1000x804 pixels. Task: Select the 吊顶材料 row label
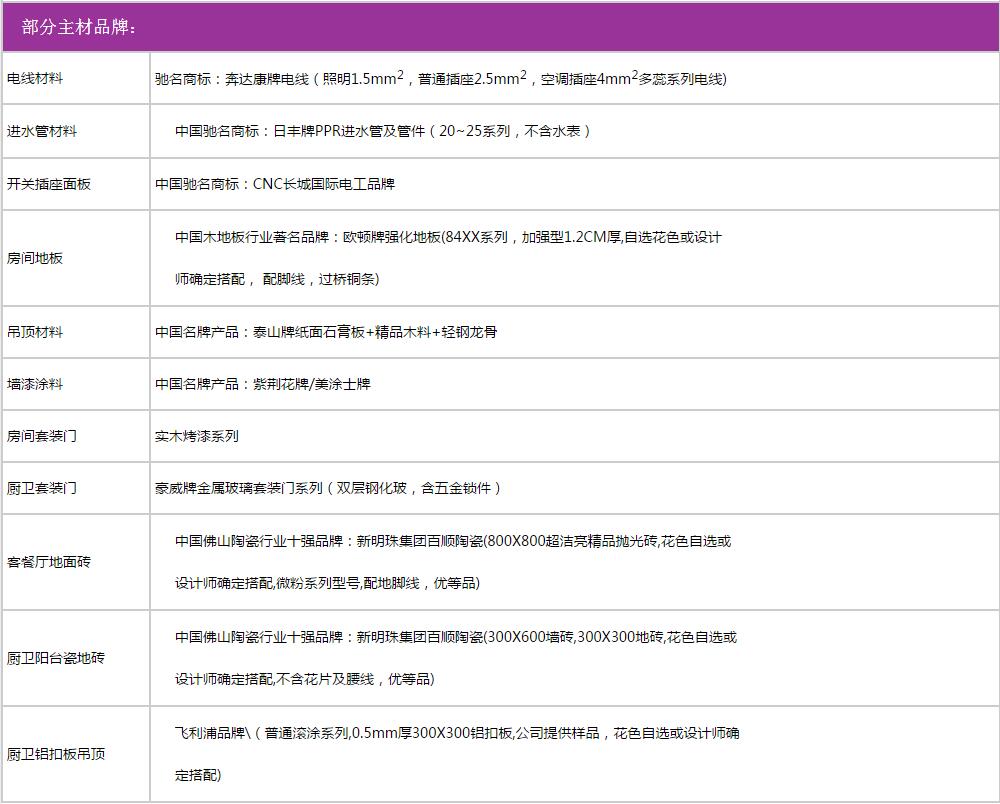(35, 332)
